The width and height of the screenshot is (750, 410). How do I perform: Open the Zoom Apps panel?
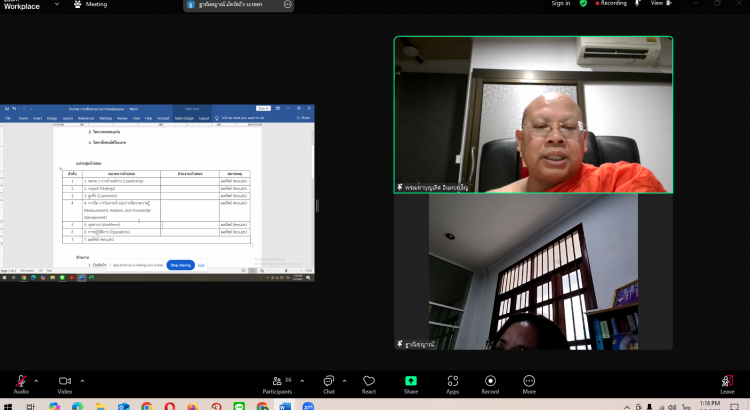point(452,384)
